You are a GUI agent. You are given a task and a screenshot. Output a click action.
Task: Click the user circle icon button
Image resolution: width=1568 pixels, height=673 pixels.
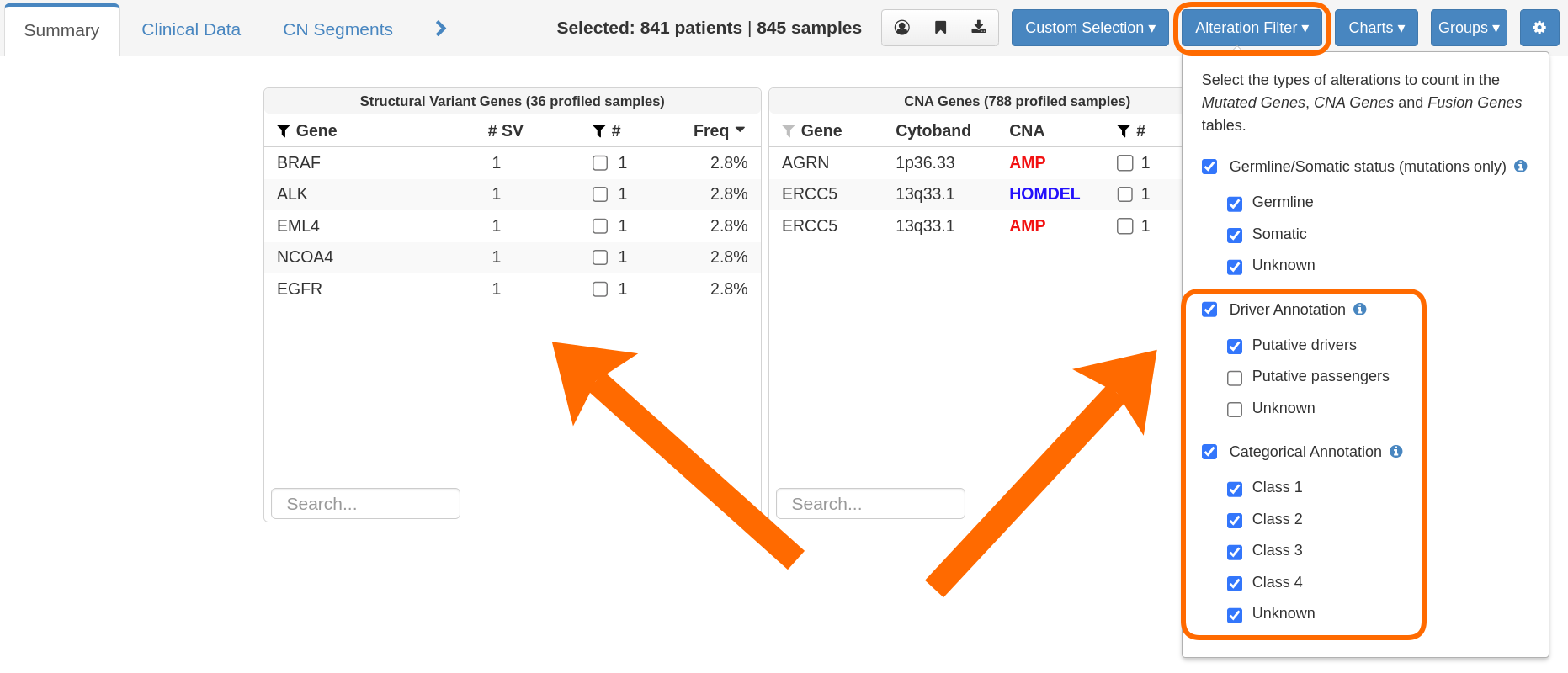coord(901,28)
